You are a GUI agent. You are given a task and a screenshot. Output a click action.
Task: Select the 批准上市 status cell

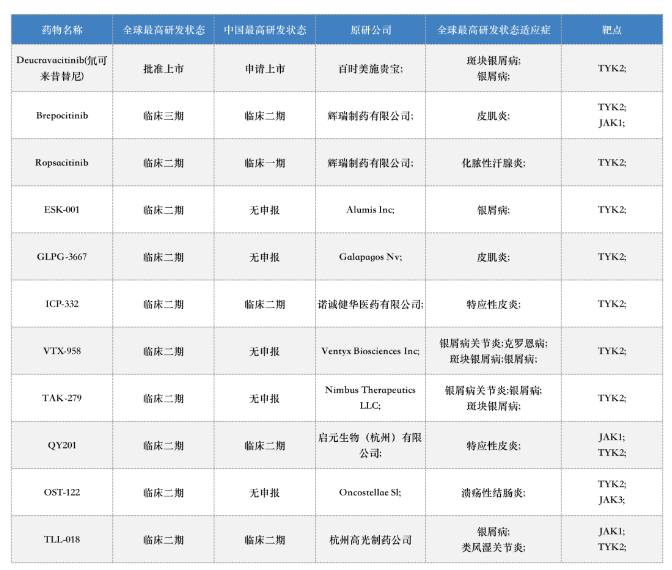163,68
